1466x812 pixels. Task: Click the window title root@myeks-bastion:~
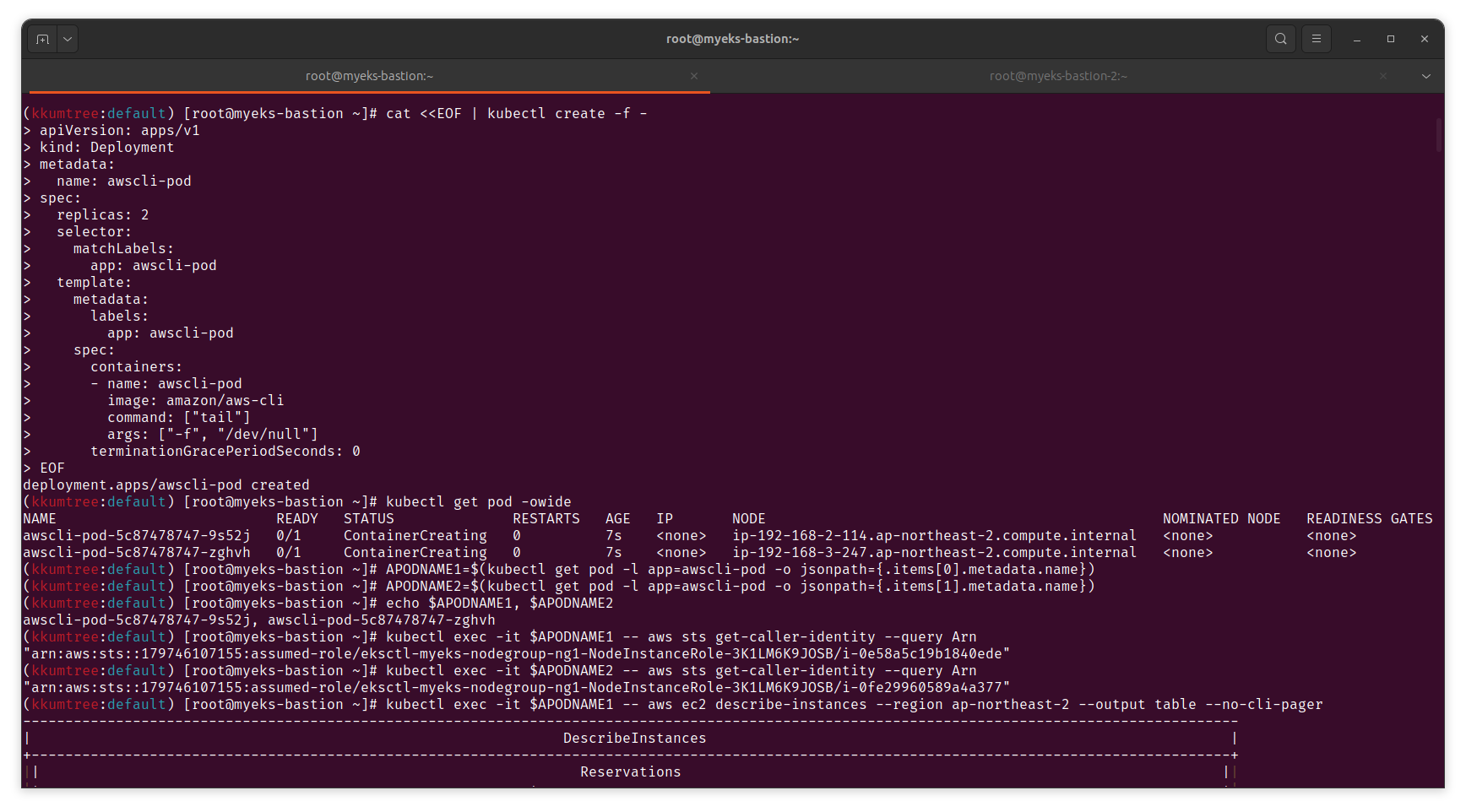[x=732, y=39]
